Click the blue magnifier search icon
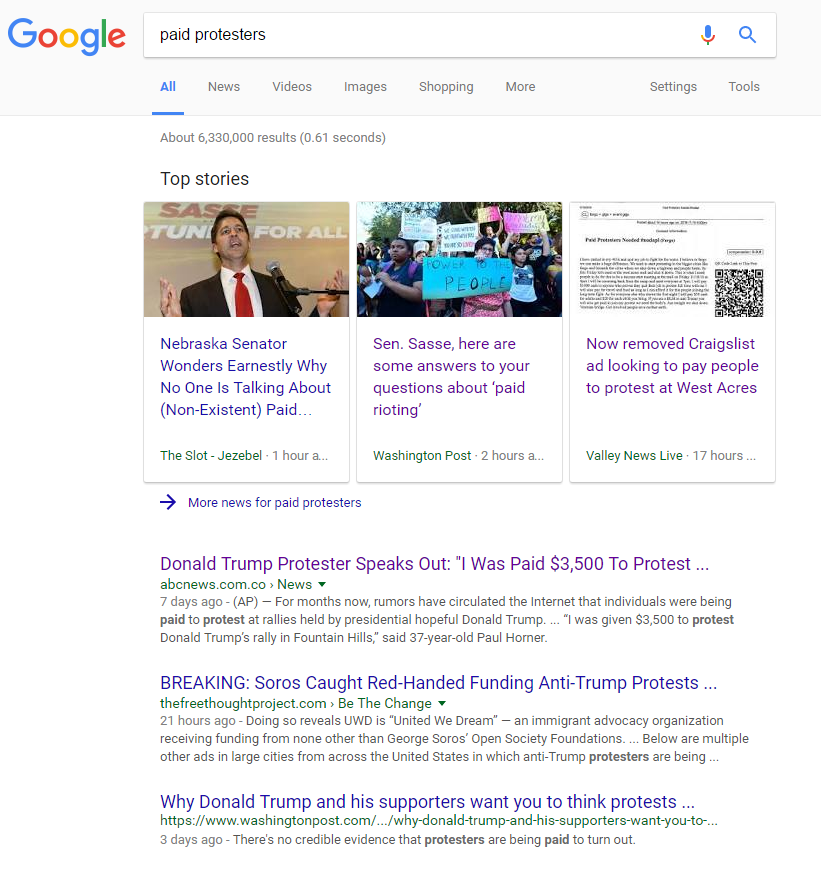 click(747, 35)
